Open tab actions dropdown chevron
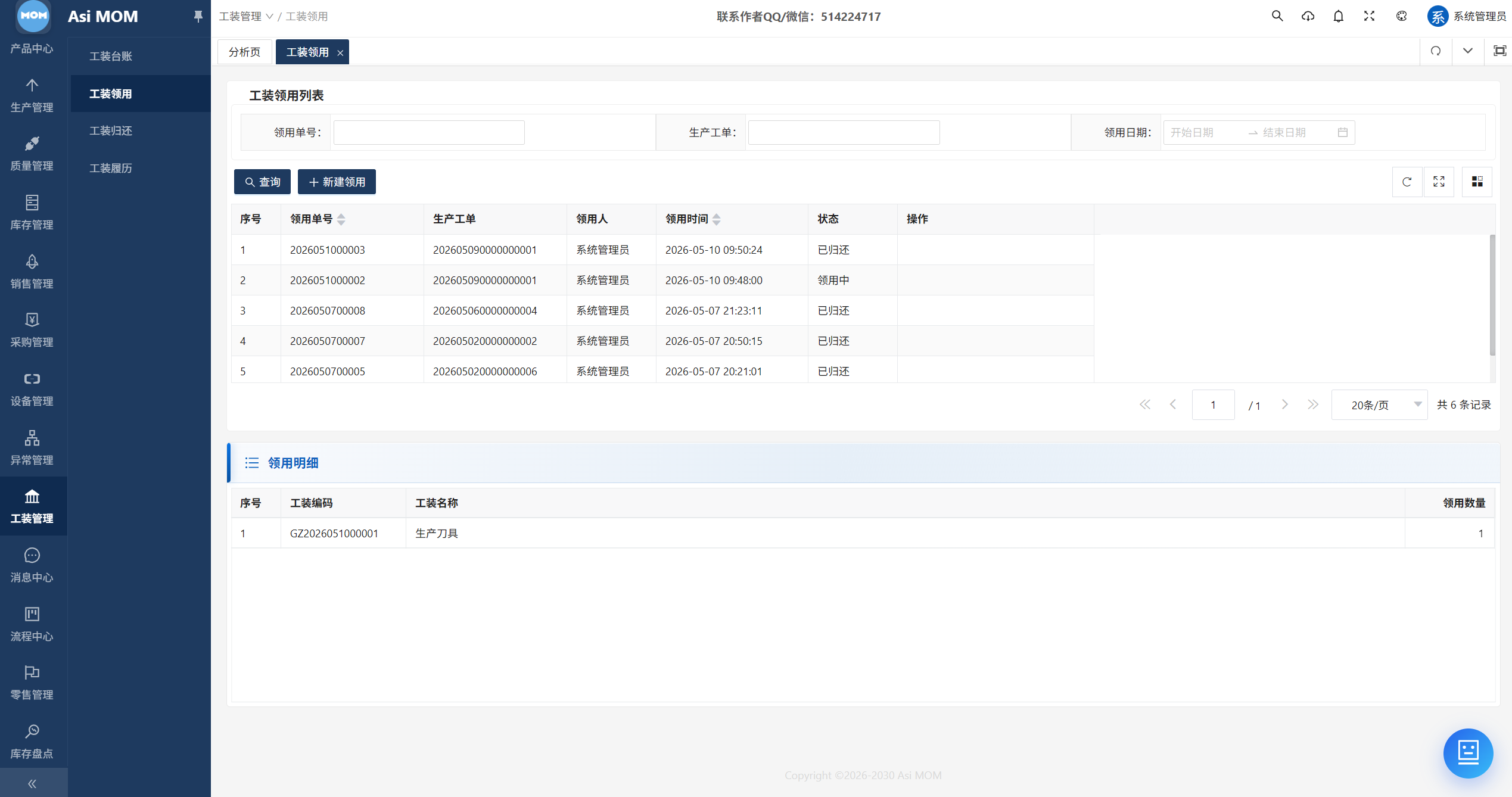 click(1468, 51)
